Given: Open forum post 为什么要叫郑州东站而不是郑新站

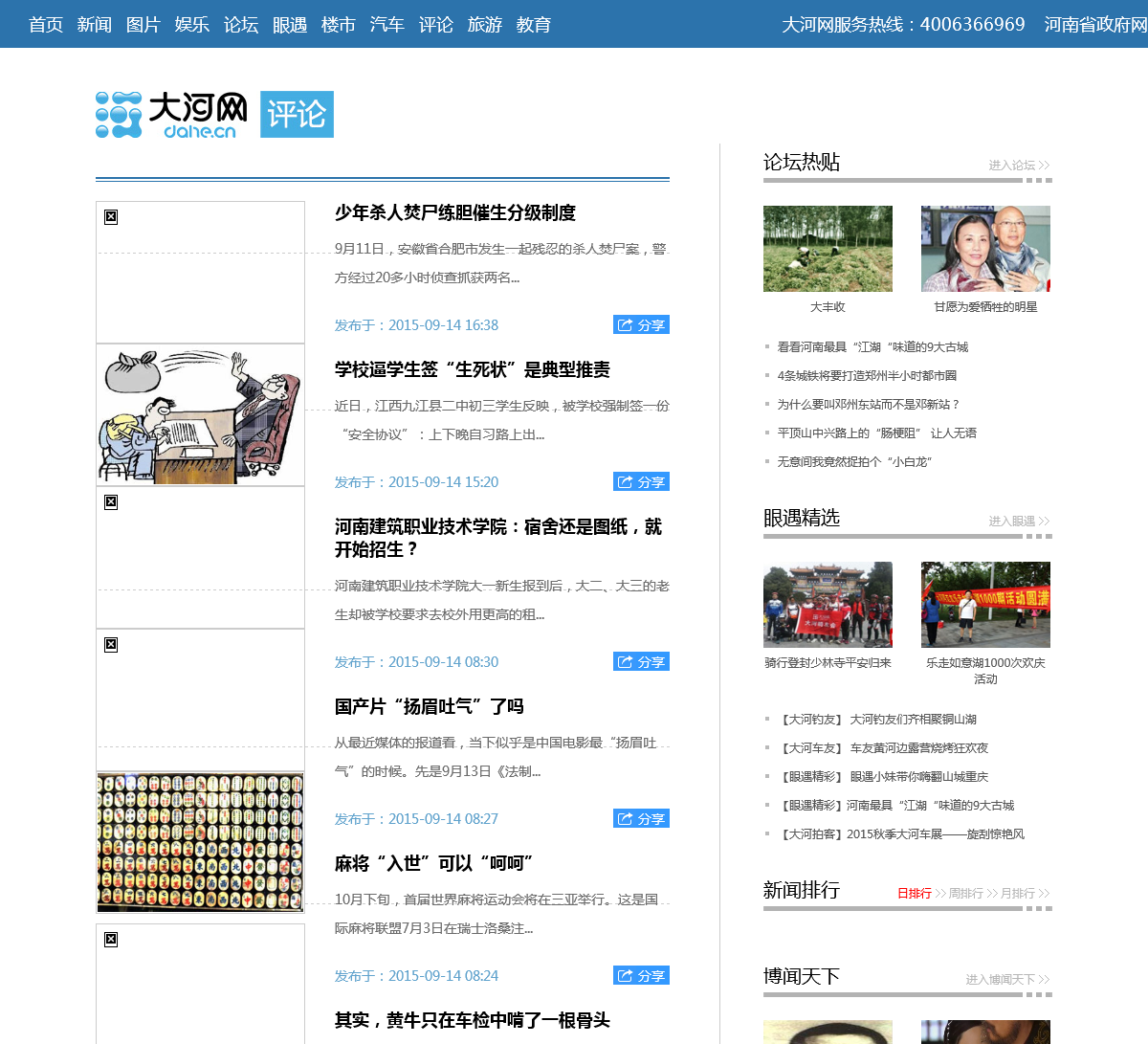Looking at the screenshot, I should click(x=869, y=405).
